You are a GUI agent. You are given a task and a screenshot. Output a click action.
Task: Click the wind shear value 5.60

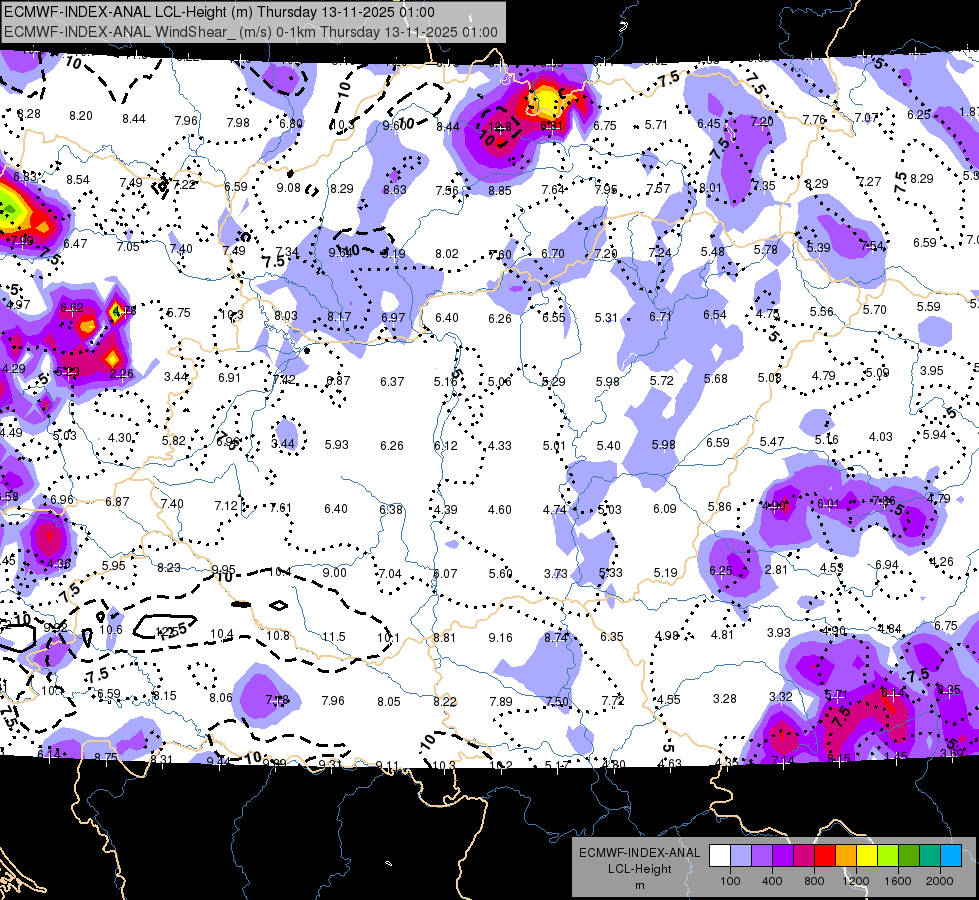click(x=500, y=573)
